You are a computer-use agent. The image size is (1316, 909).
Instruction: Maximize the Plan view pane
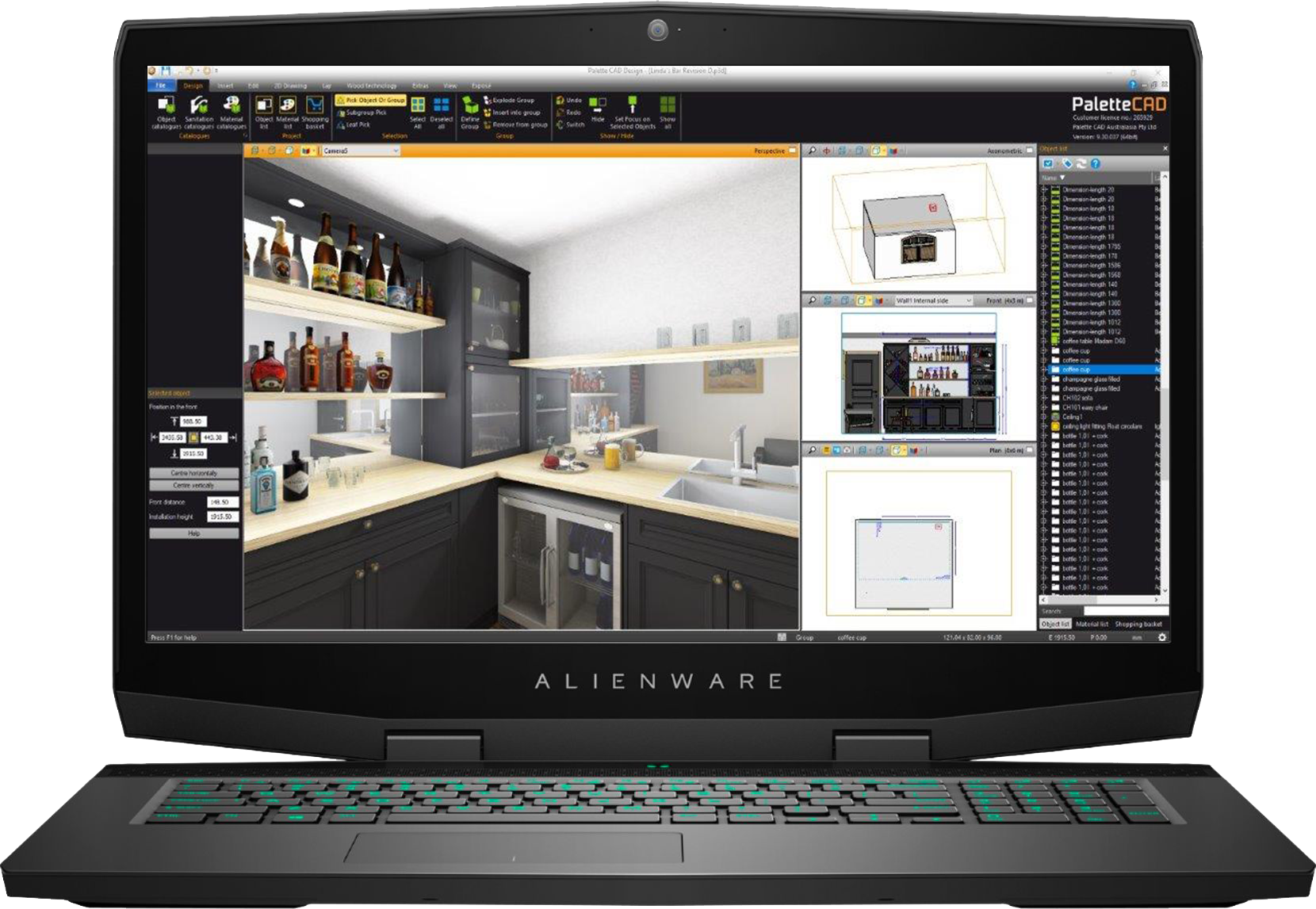point(1030,450)
